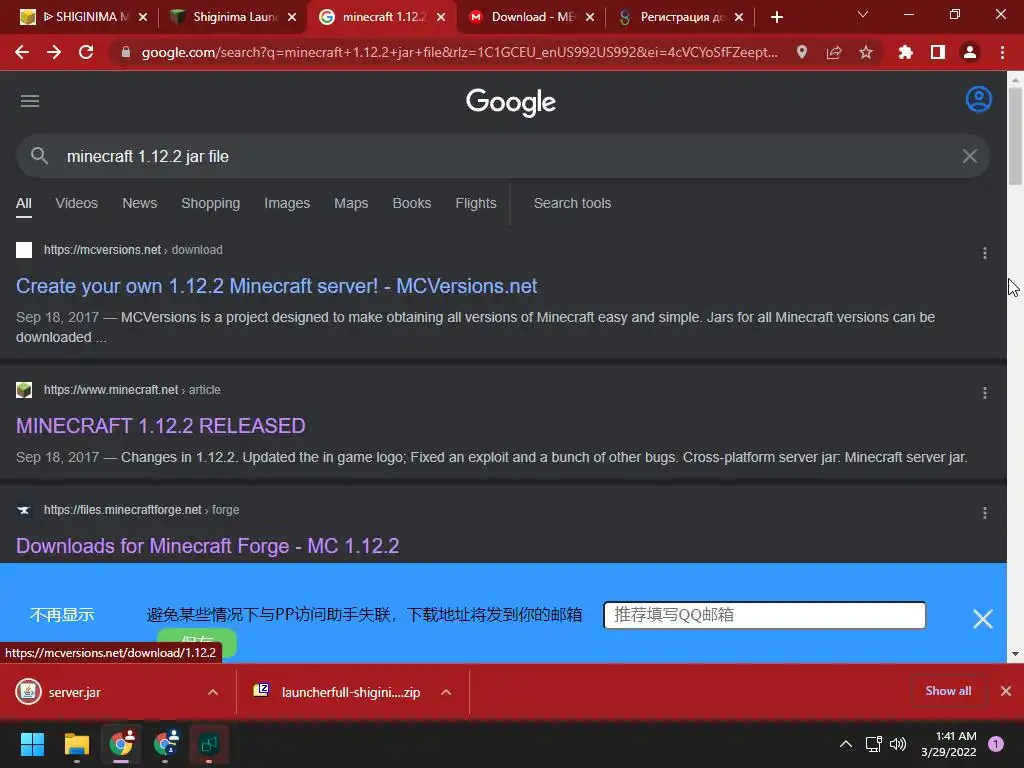The width and height of the screenshot is (1024, 768).
Task: Open the Extensions puzzle icon
Action: tap(905, 52)
